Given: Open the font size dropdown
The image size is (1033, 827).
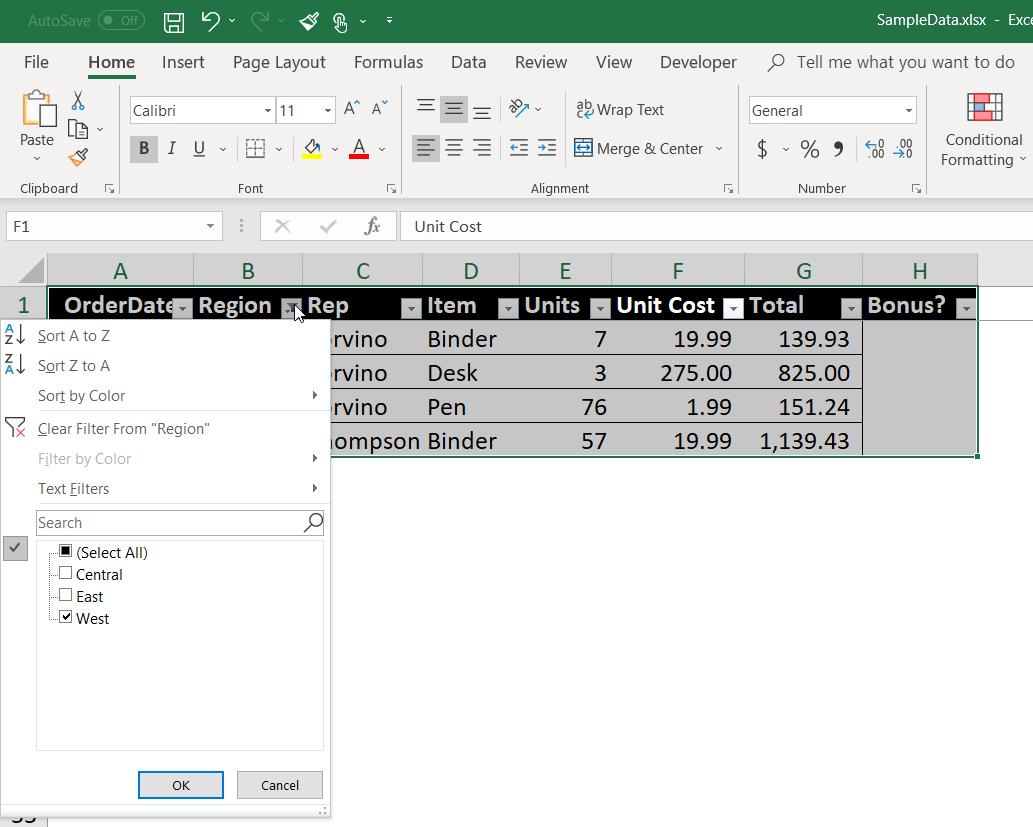Looking at the screenshot, I should pos(327,110).
